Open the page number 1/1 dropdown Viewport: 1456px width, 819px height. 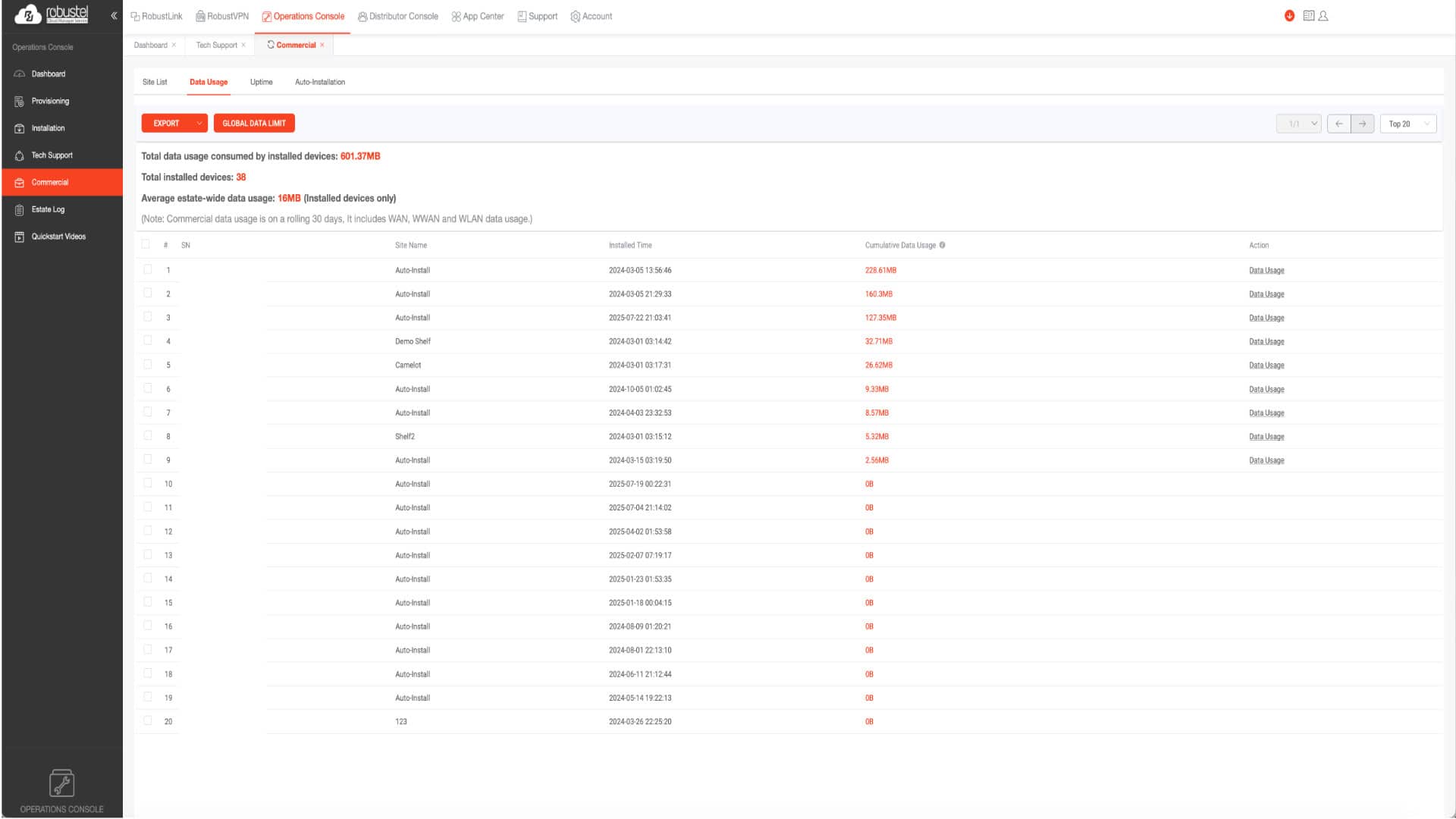(1298, 124)
